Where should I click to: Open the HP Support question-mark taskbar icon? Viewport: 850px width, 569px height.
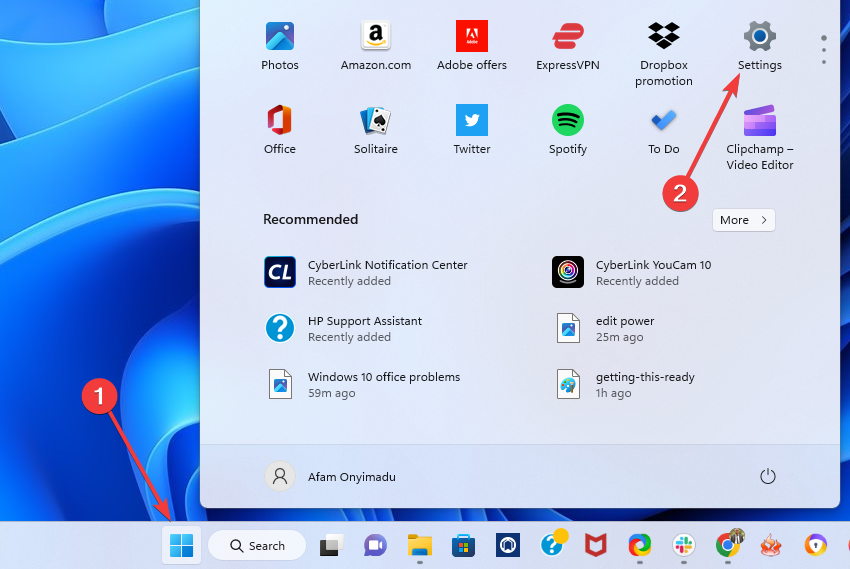coord(552,544)
